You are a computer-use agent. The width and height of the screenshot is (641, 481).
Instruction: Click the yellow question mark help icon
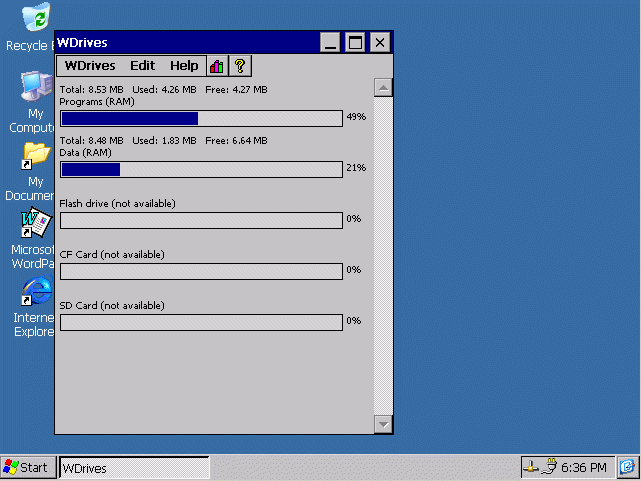coord(240,66)
